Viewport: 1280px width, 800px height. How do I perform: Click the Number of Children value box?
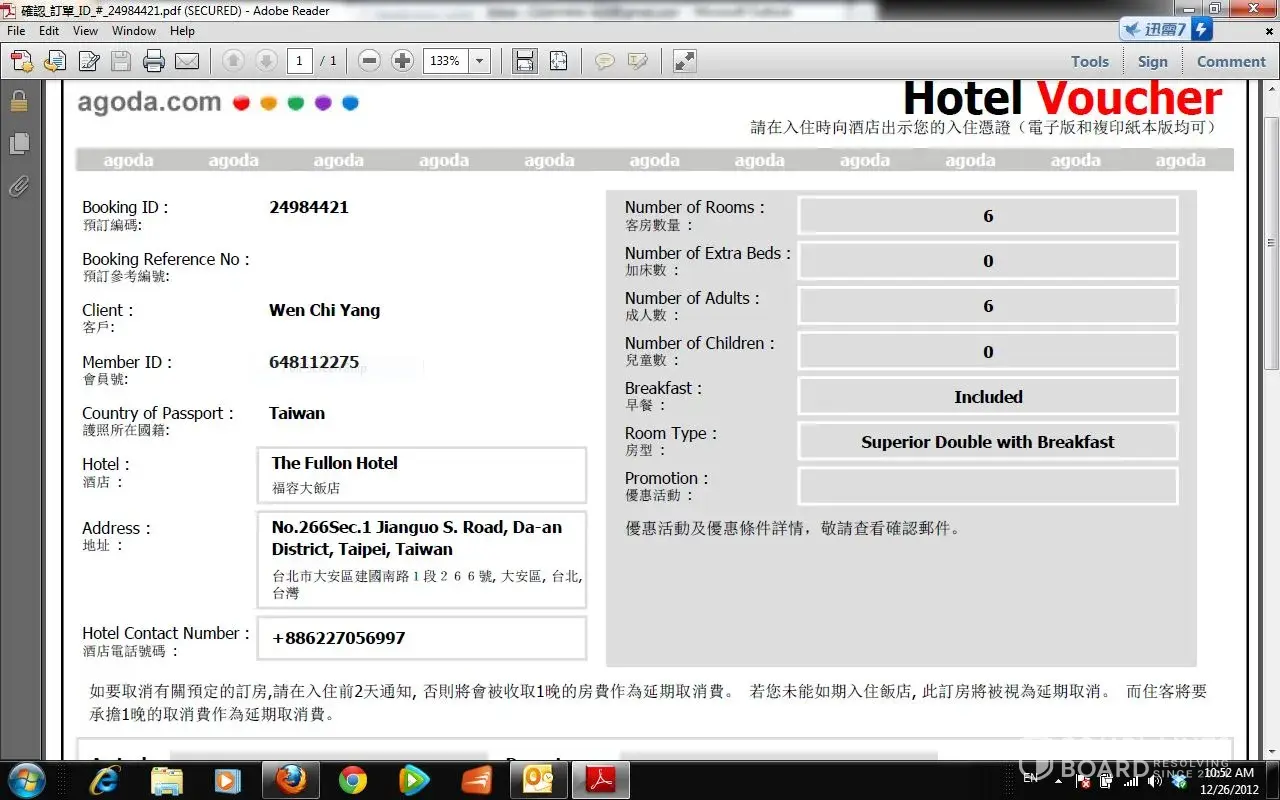pyautogui.click(x=988, y=351)
